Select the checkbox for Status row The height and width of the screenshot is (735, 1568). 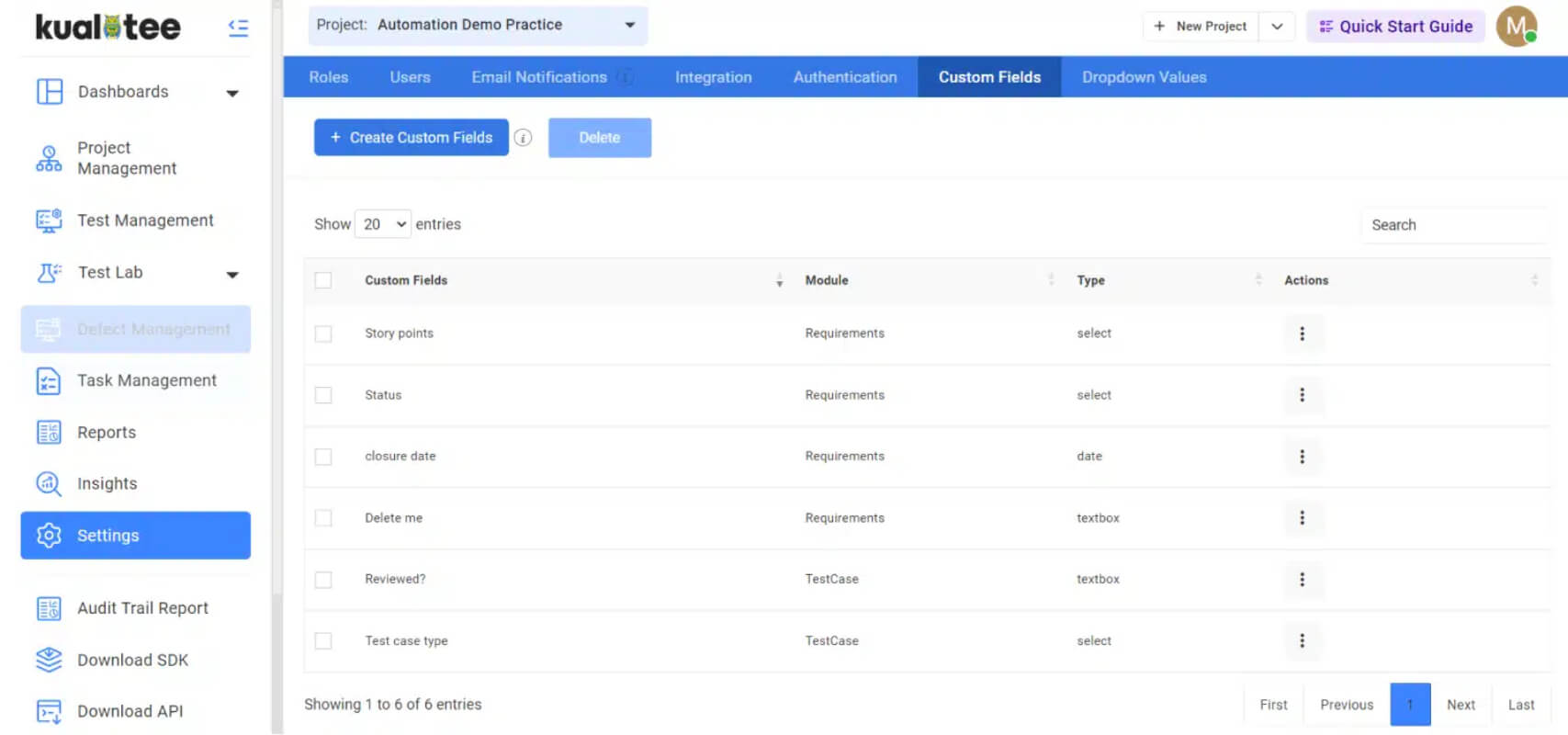click(x=323, y=395)
